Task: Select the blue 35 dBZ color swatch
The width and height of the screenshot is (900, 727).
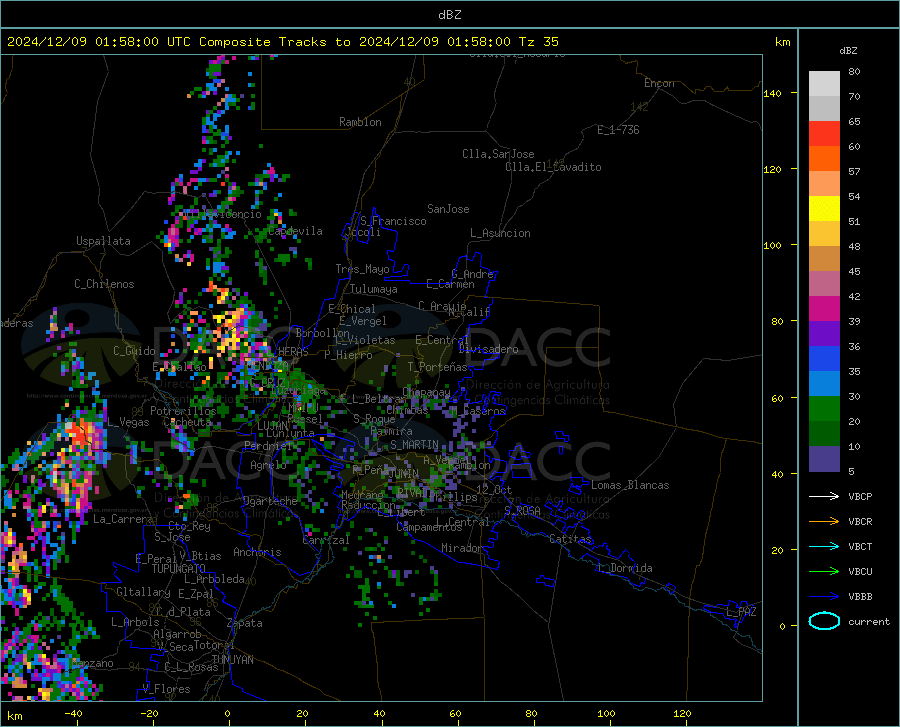Action: pyautogui.click(x=824, y=359)
